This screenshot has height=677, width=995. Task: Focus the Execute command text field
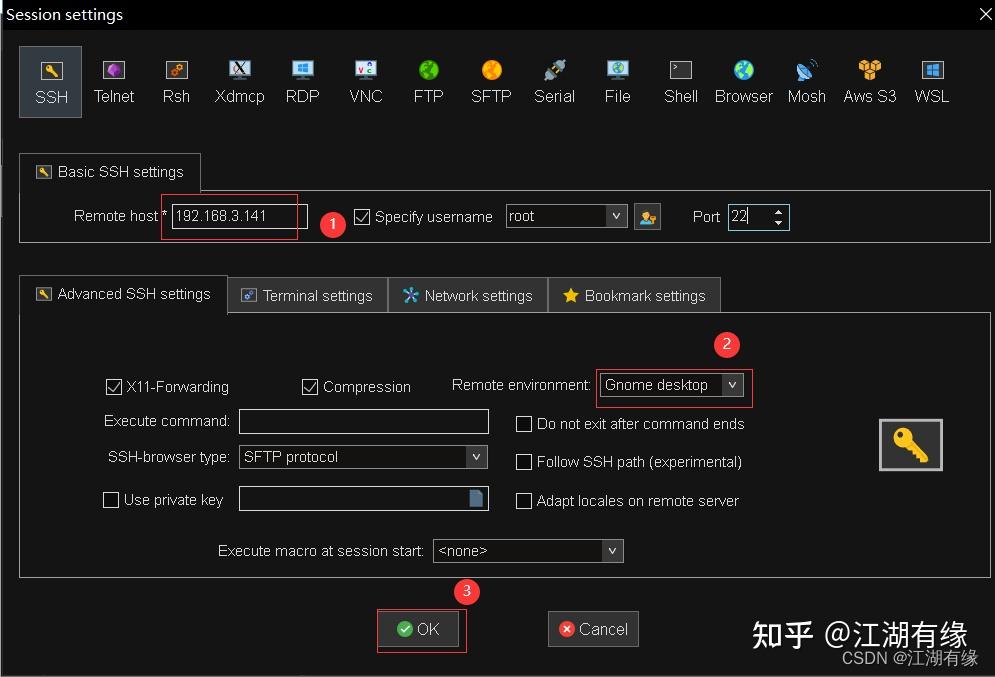(364, 421)
